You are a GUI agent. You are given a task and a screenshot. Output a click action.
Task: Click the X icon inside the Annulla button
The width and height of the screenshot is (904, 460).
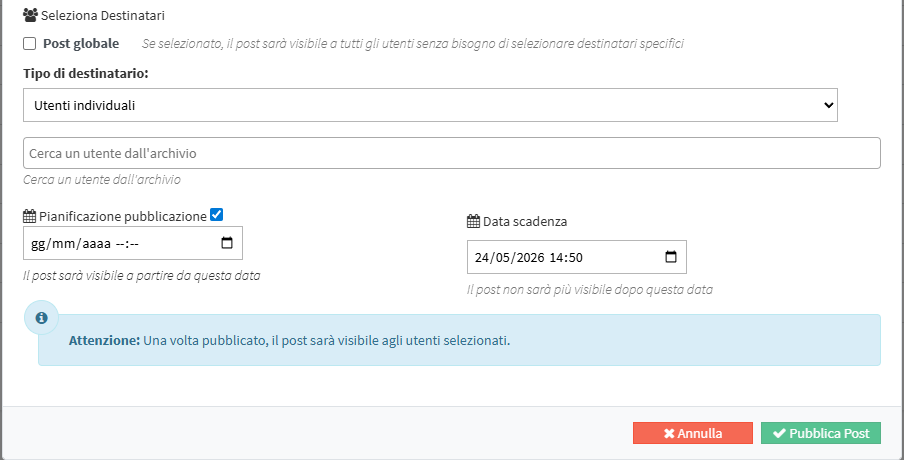[669, 434]
